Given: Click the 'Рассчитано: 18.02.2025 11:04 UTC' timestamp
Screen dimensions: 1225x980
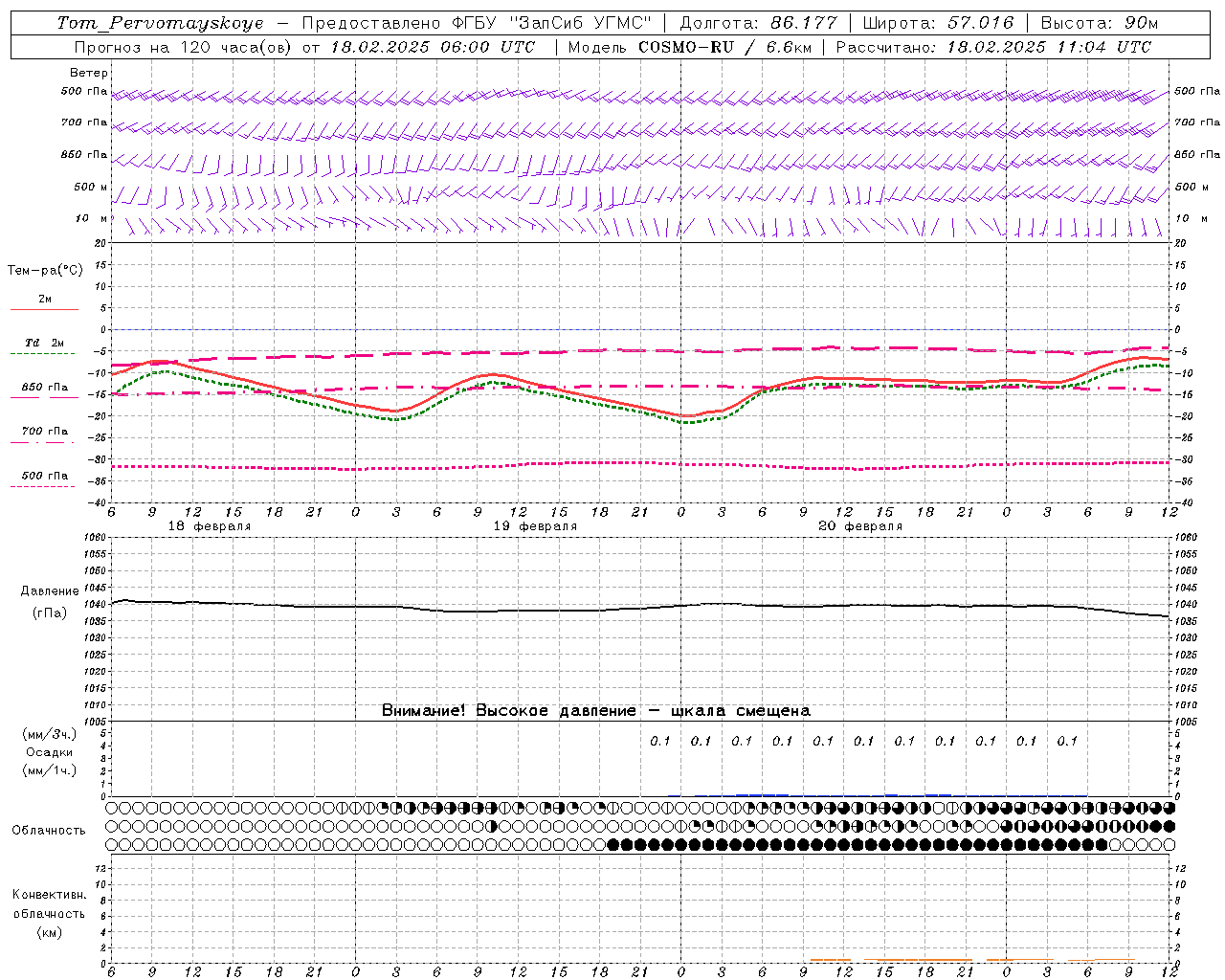Looking at the screenshot, I should (x=993, y=47).
